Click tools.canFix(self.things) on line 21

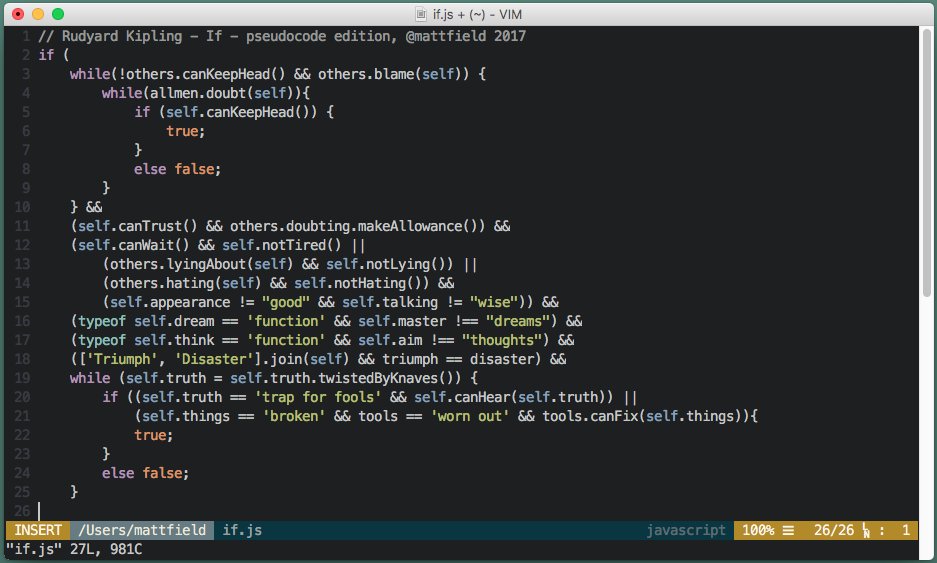642,416
